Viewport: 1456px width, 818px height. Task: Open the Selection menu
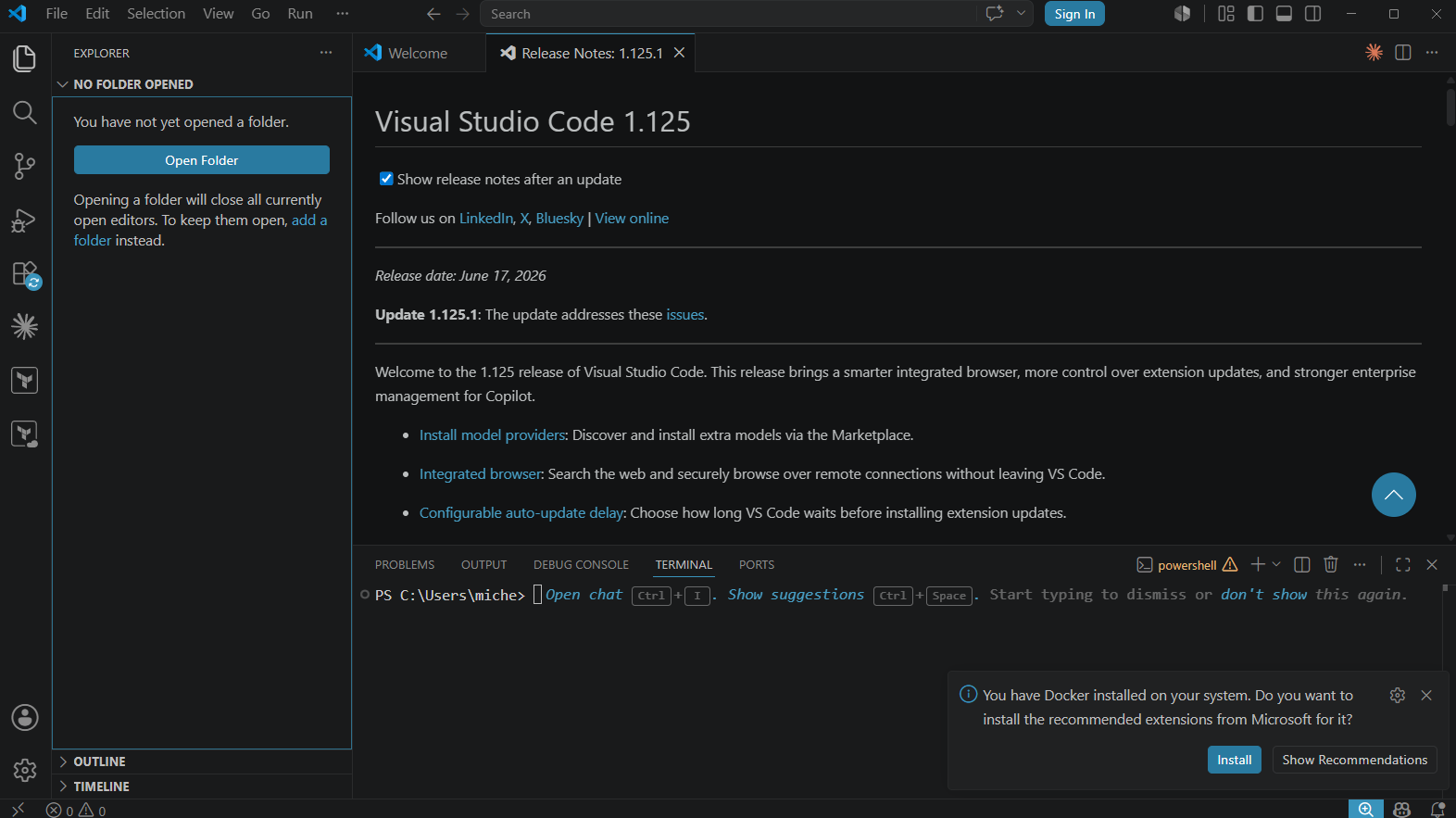pos(157,14)
